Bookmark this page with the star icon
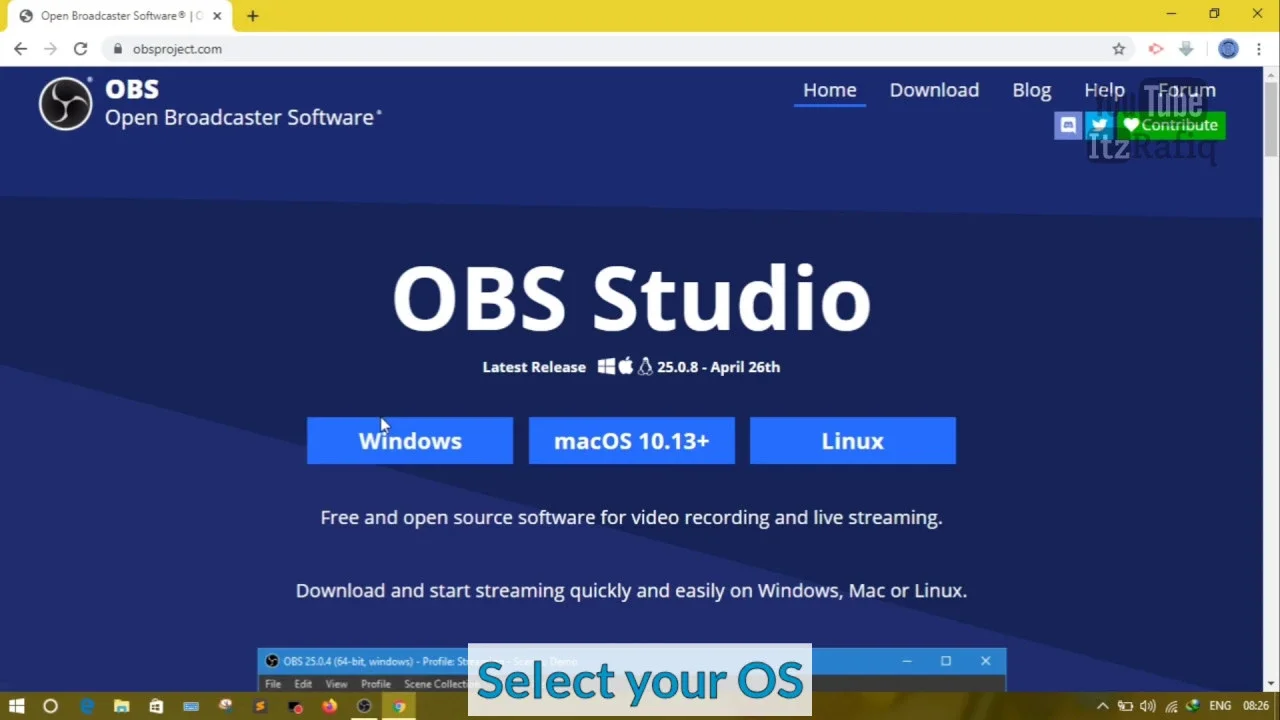Viewport: 1280px width, 720px height. click(x=1119, y=49)
